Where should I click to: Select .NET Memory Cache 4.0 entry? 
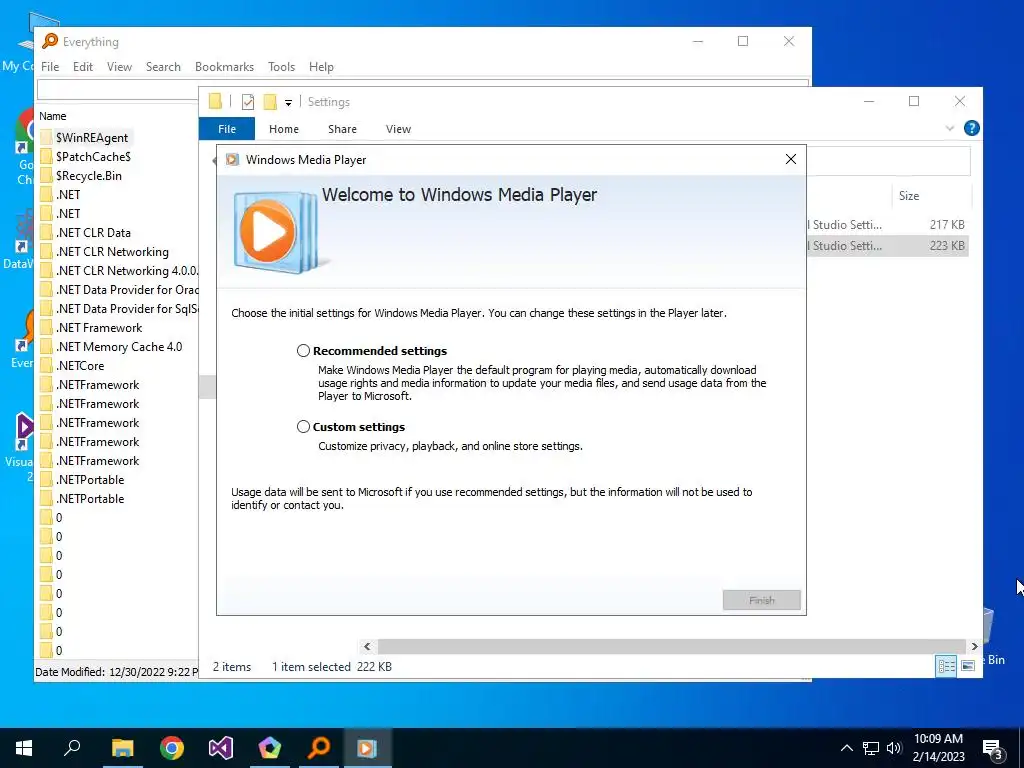(x=119, y=347)
